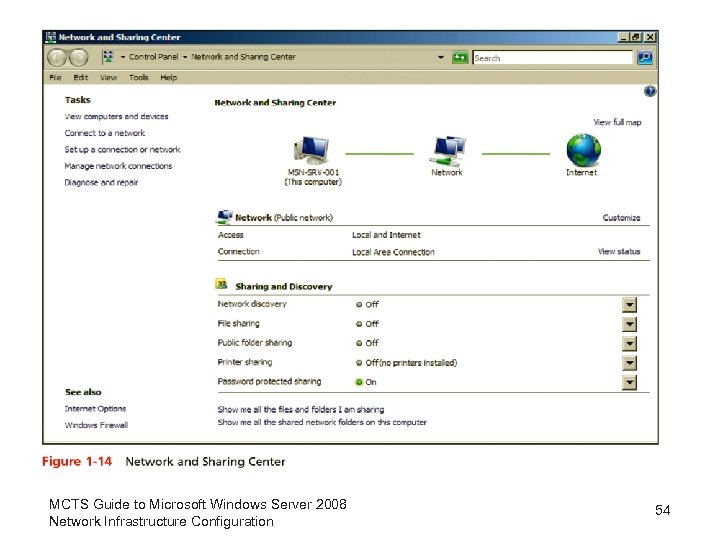
Task: Click Set up a connection or network
Action: coord(122,150)
